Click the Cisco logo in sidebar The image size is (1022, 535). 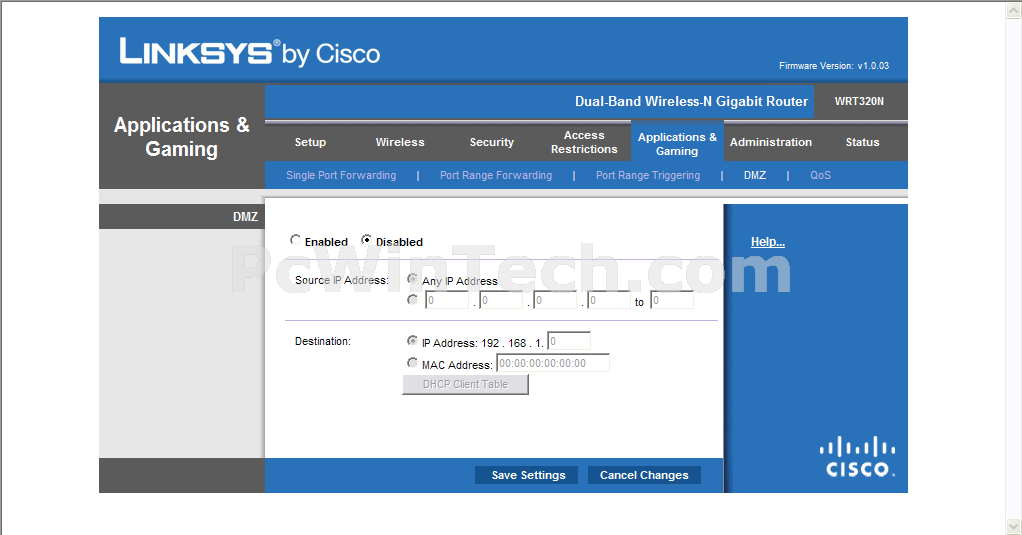857,457
